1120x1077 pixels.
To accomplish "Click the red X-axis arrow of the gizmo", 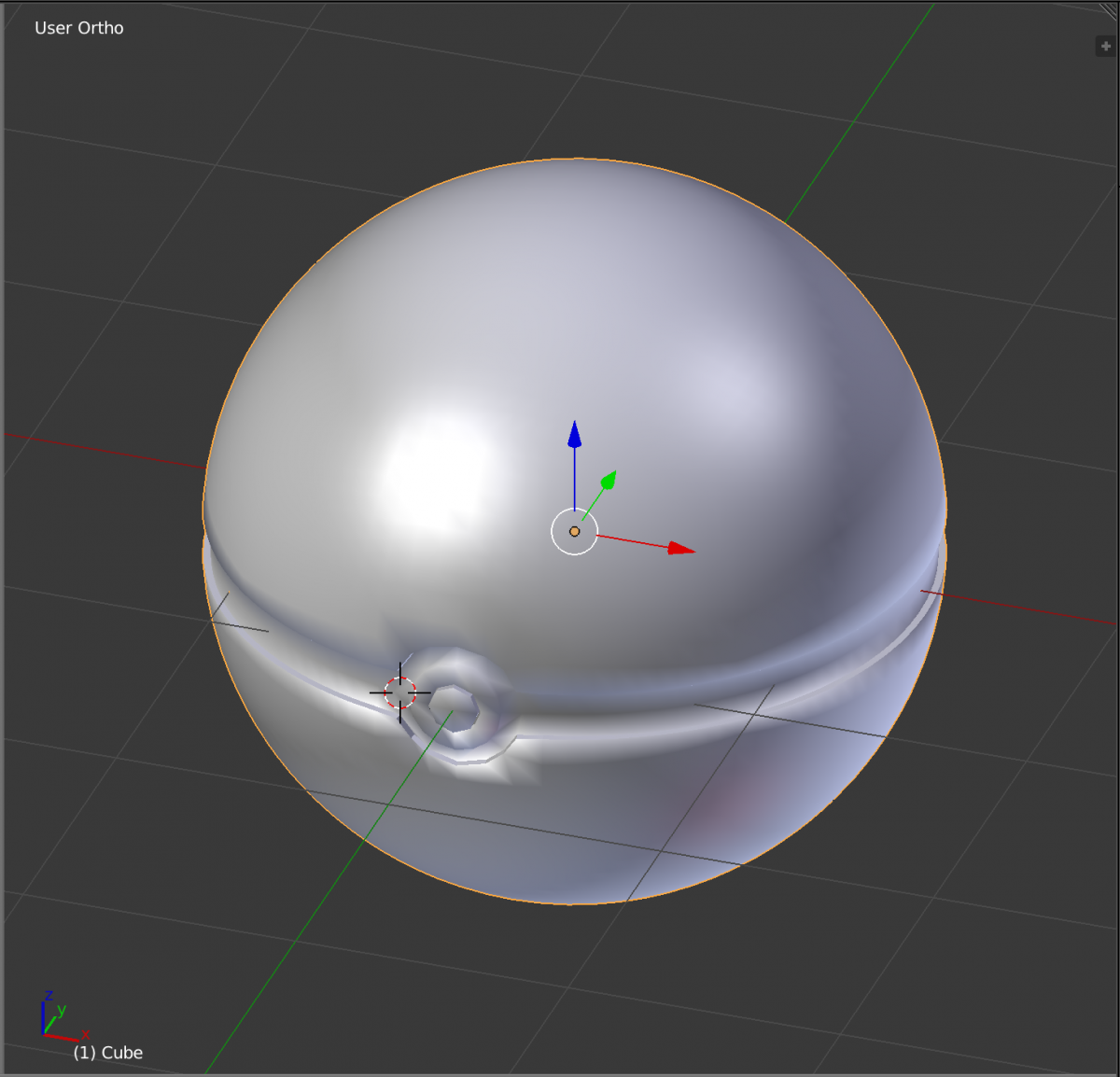I will click(681, 549).
